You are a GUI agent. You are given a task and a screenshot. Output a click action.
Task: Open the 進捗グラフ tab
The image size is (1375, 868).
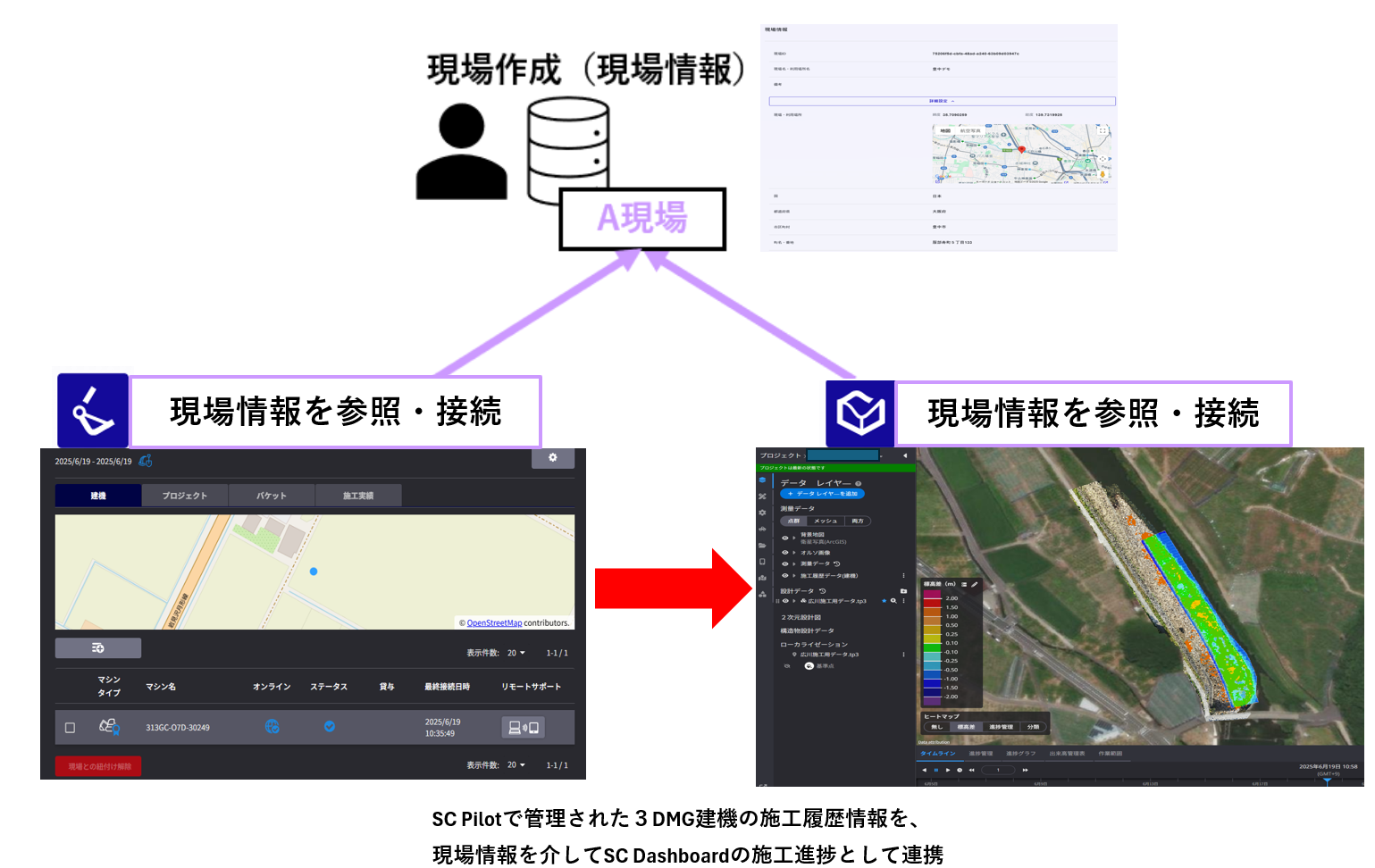tap(1021, 754)
